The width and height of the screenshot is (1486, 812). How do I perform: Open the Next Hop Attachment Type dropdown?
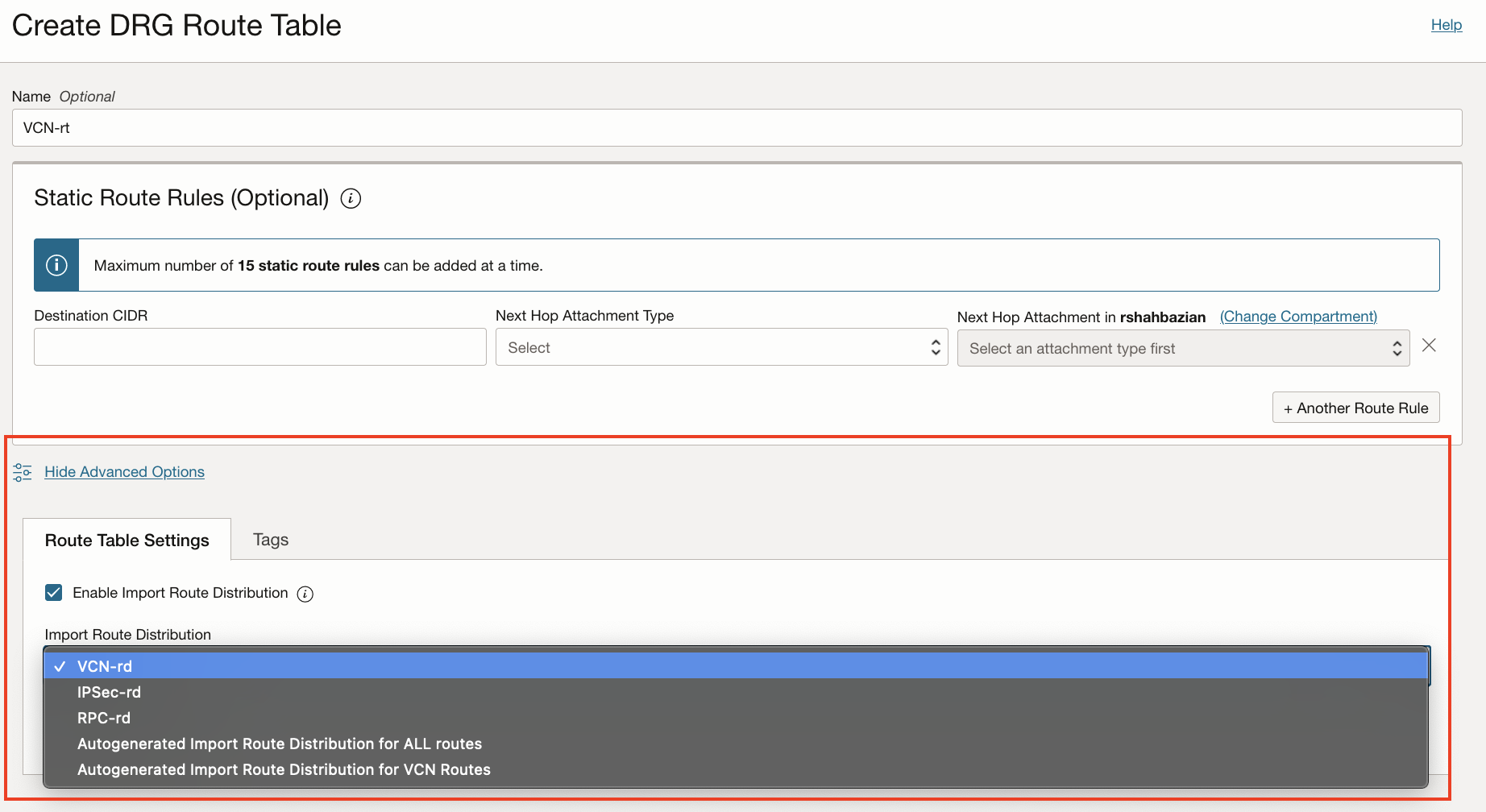coord(721,346)
